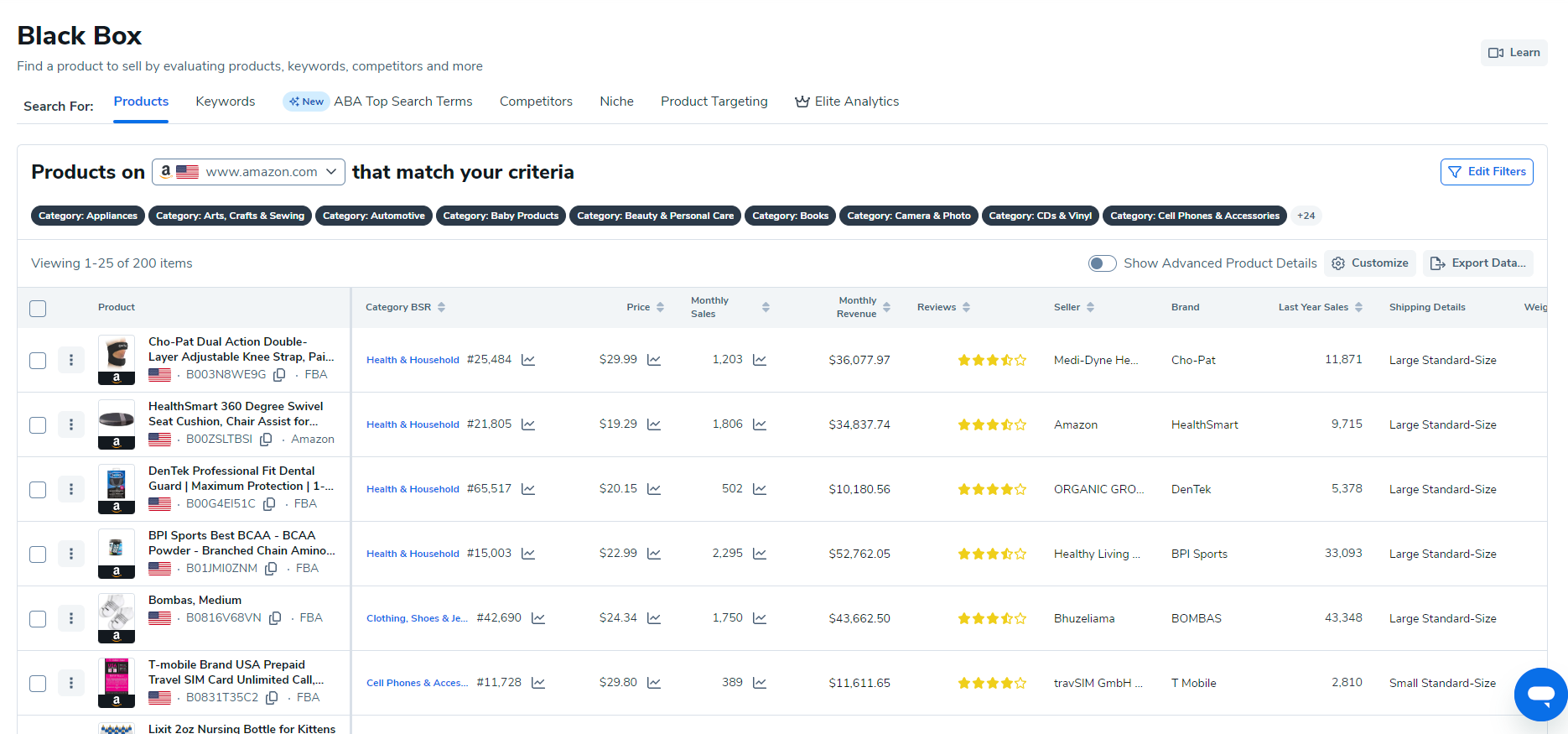
Task: Open BSR chart icon for HealthSmart #21,805
Action: [528, 424]
